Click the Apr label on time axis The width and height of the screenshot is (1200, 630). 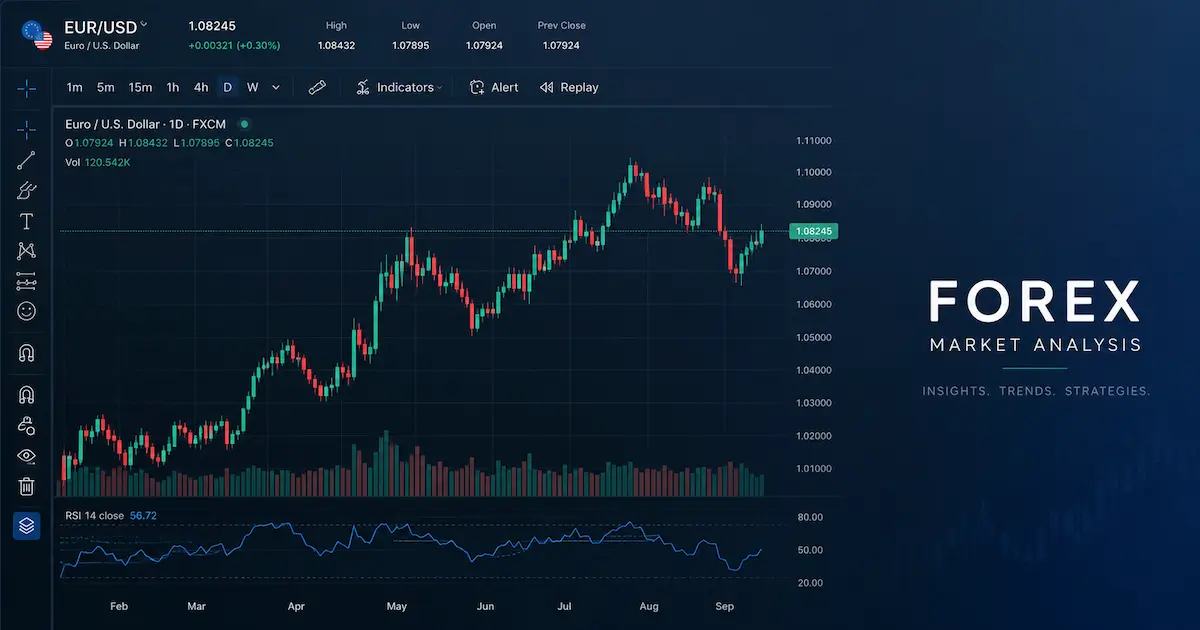pyautogui.click(x=295, y=607)
